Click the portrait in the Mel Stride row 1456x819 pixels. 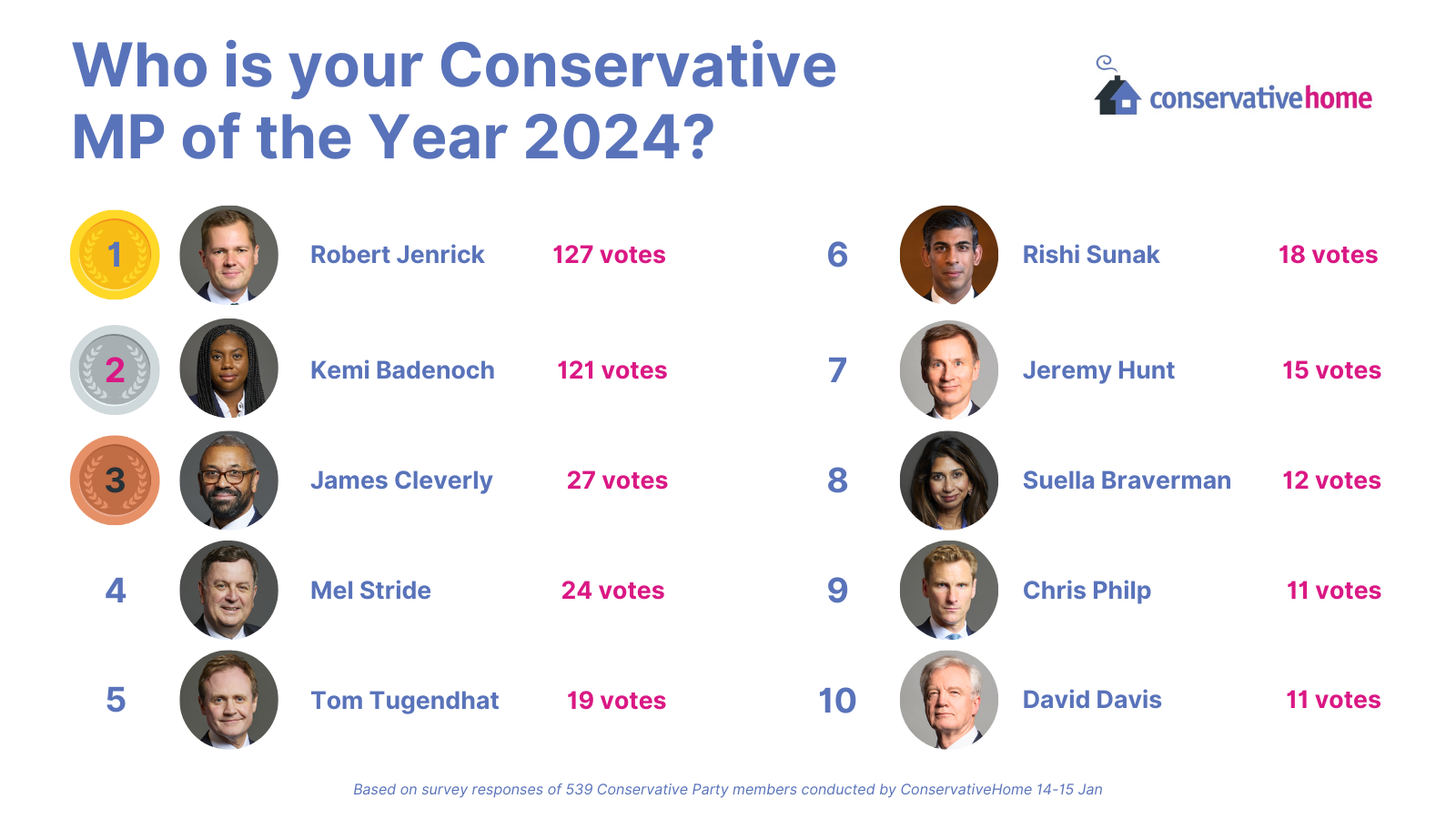click(x=228, y=590)
